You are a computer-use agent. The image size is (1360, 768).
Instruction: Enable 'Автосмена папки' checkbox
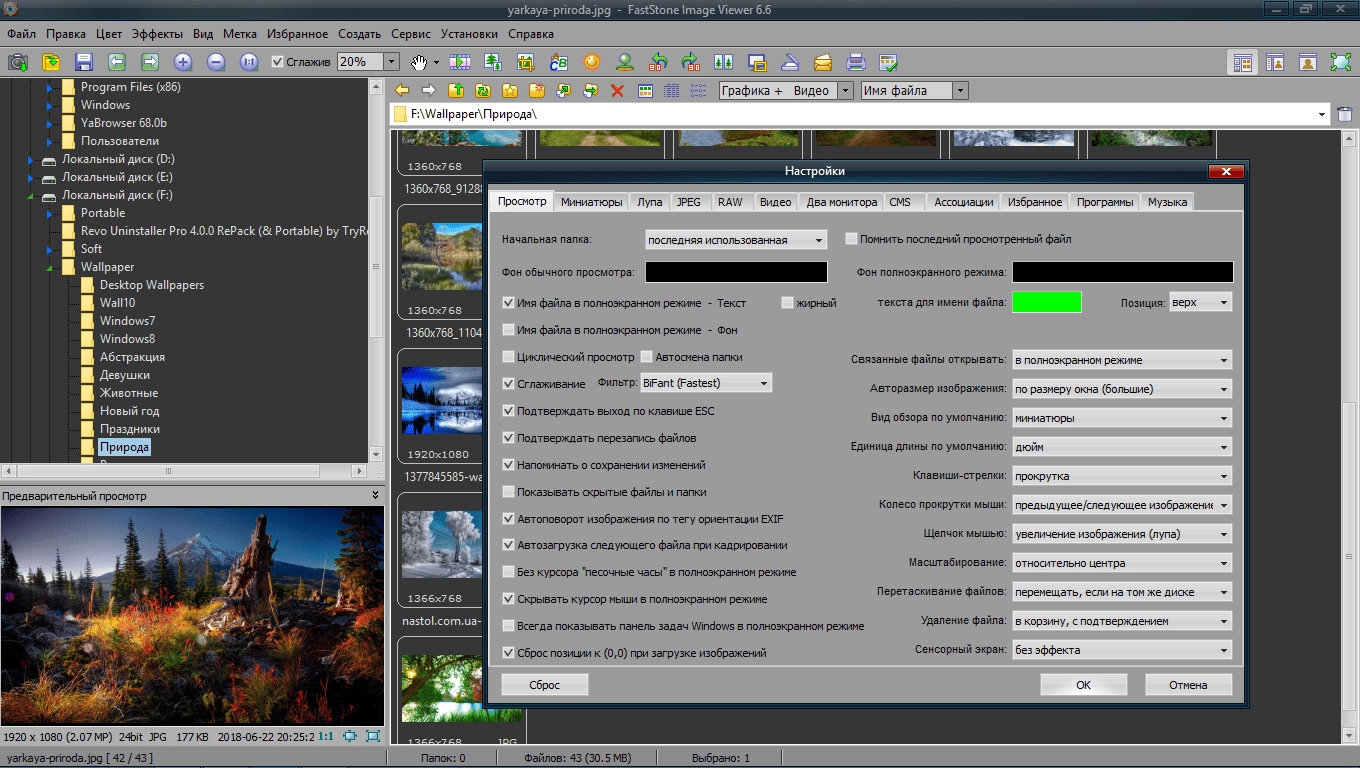pos(647,356)
